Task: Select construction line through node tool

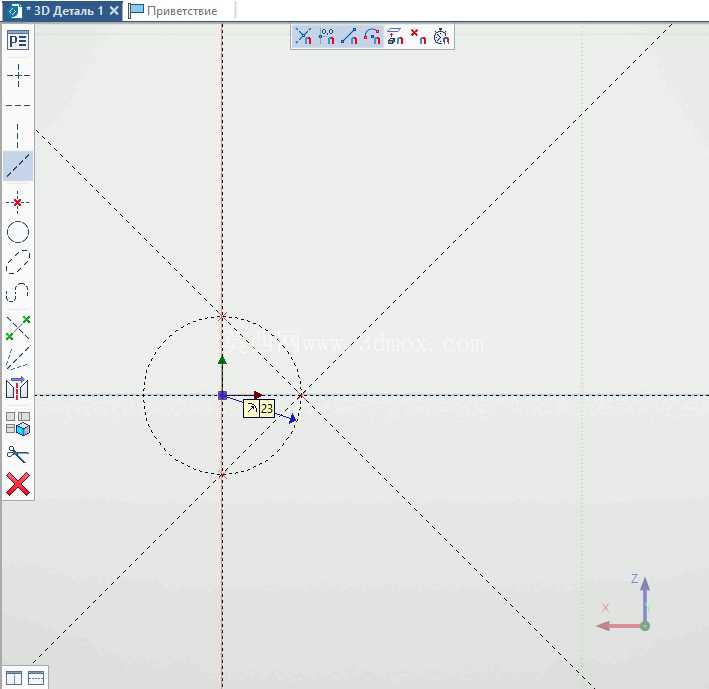Action: [18, 202]
